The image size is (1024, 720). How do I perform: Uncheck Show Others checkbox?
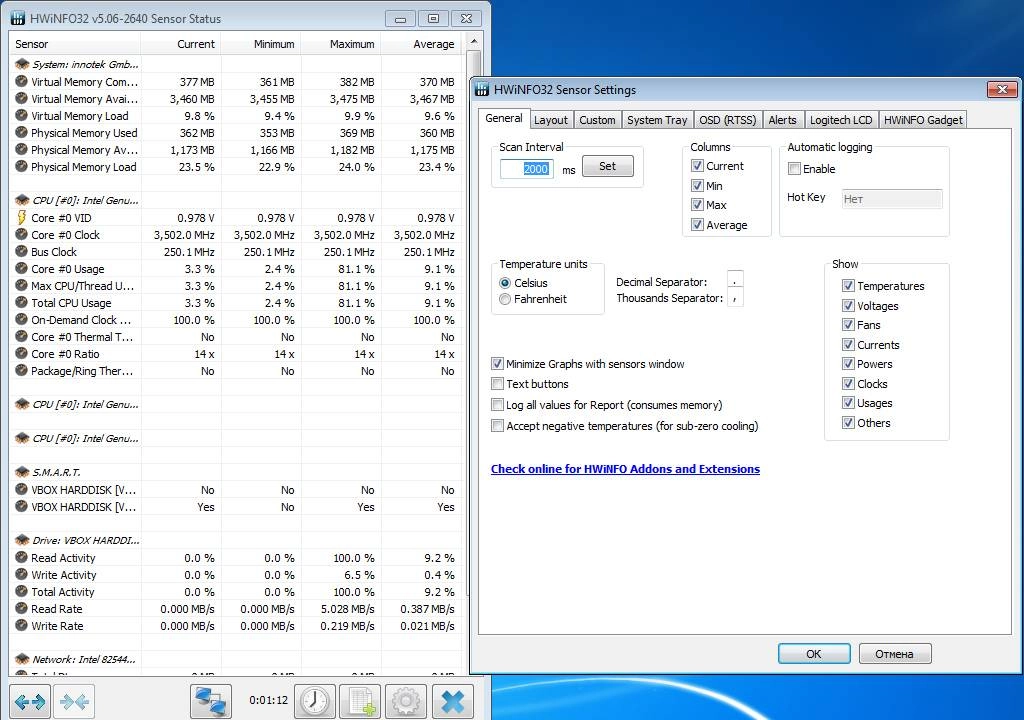tap(848, 423)
